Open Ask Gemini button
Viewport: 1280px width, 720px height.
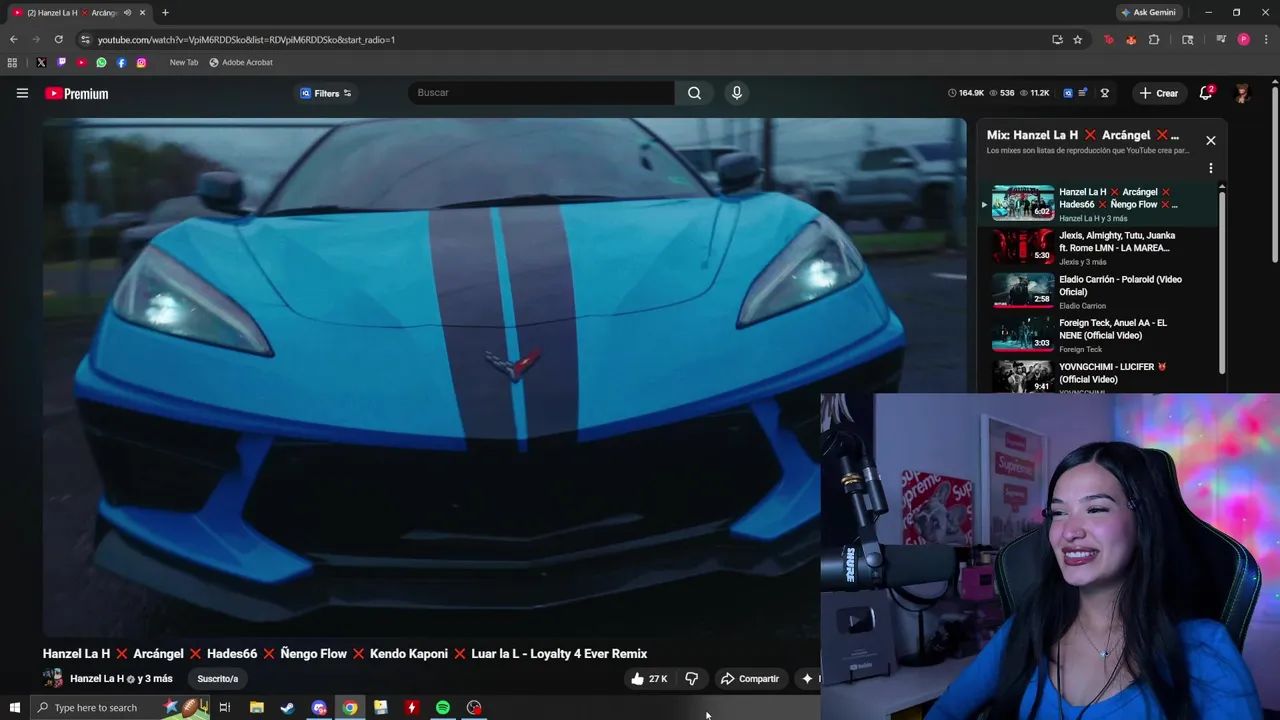[1149, 13]
